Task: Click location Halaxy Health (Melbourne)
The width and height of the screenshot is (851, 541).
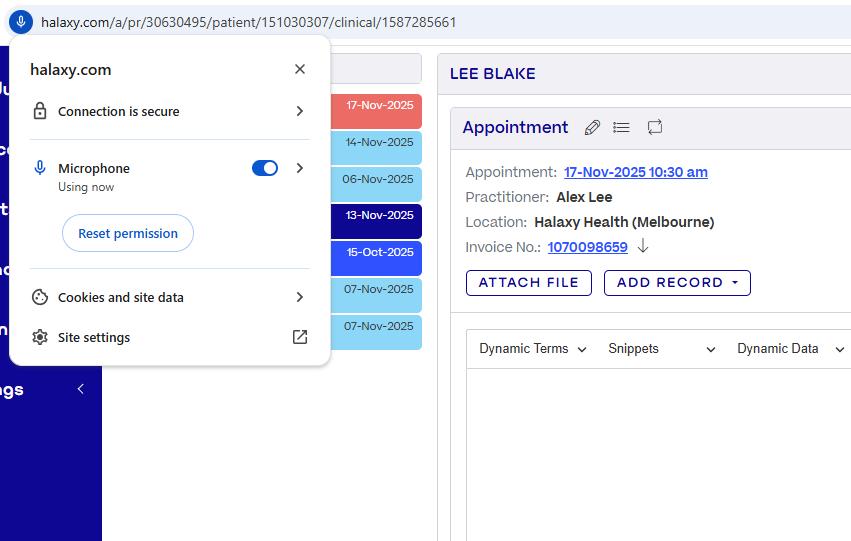Action: click(624, 222)
